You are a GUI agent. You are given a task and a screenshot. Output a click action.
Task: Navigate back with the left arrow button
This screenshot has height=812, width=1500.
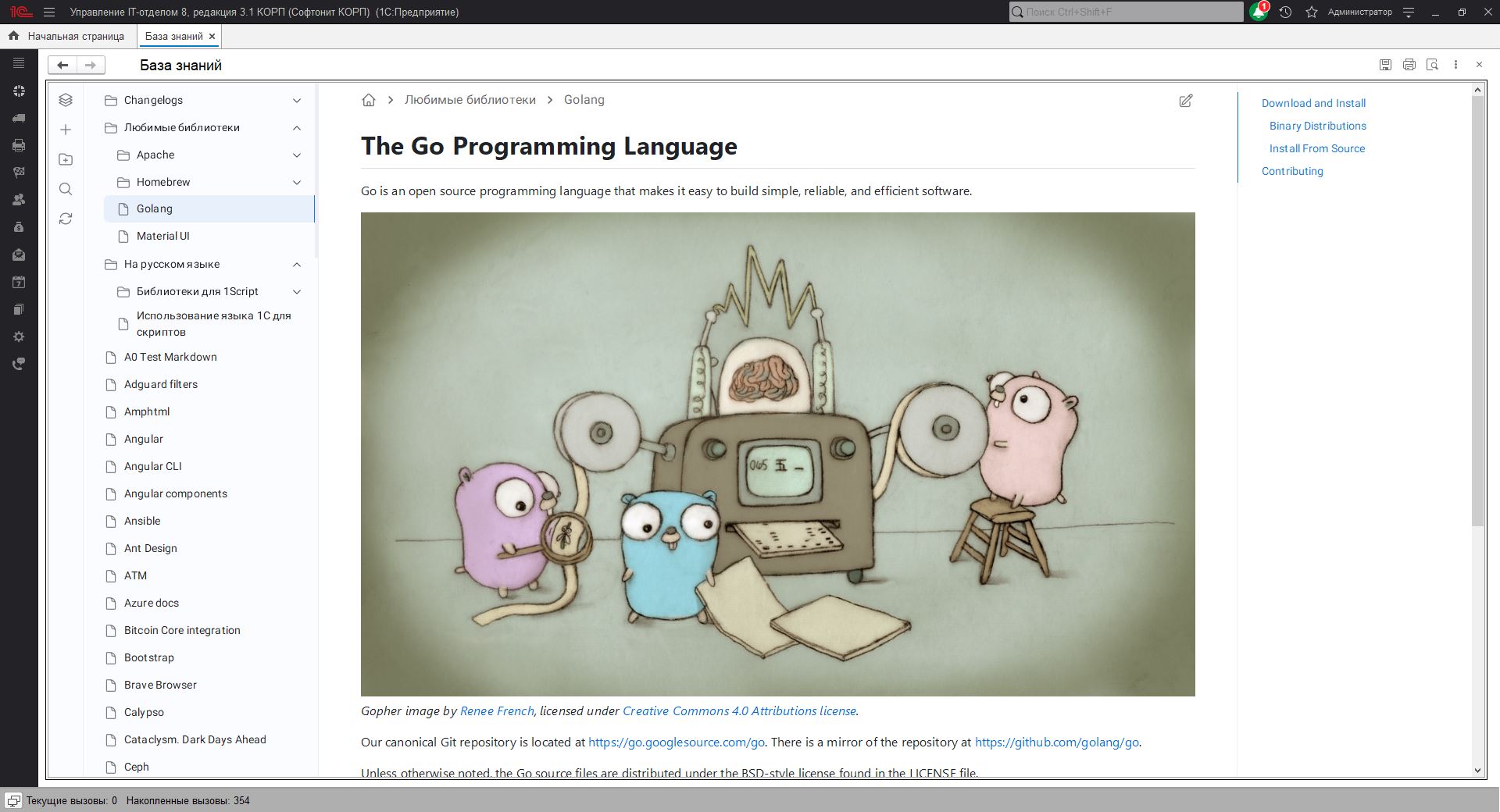click(x=62, y=65)
